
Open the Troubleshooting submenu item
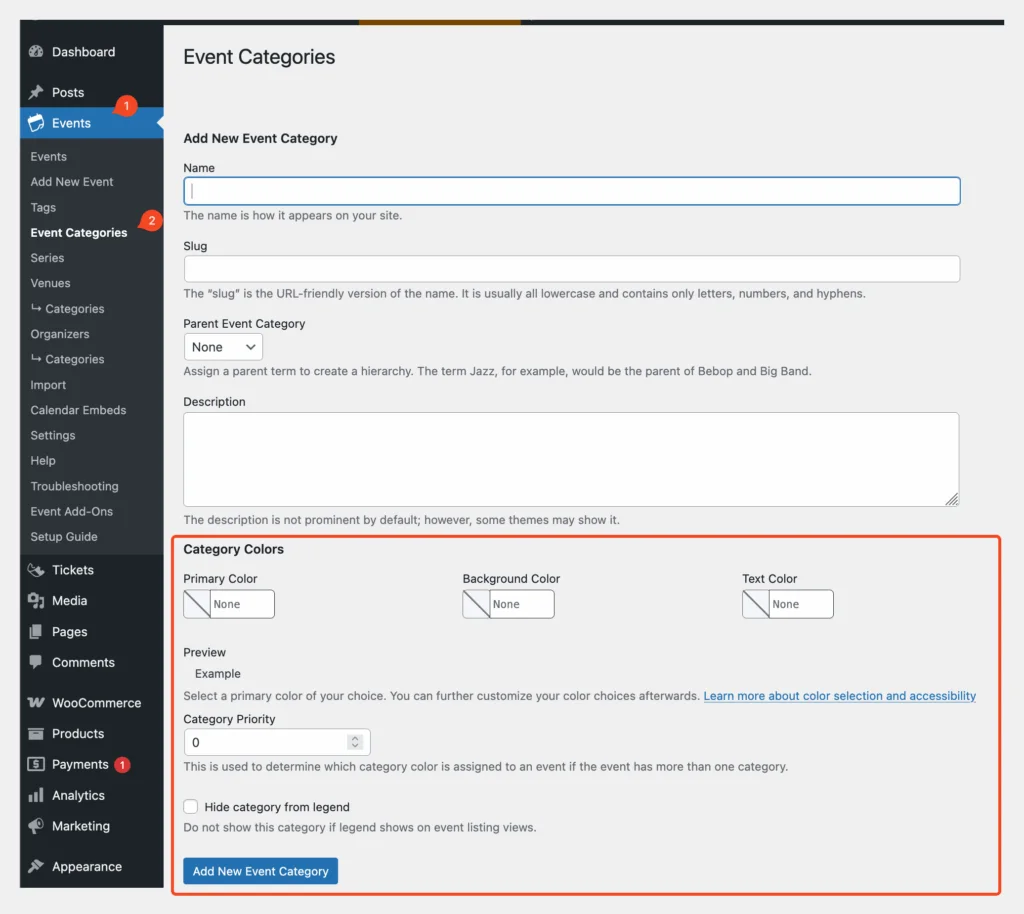(x=74, y=486)
